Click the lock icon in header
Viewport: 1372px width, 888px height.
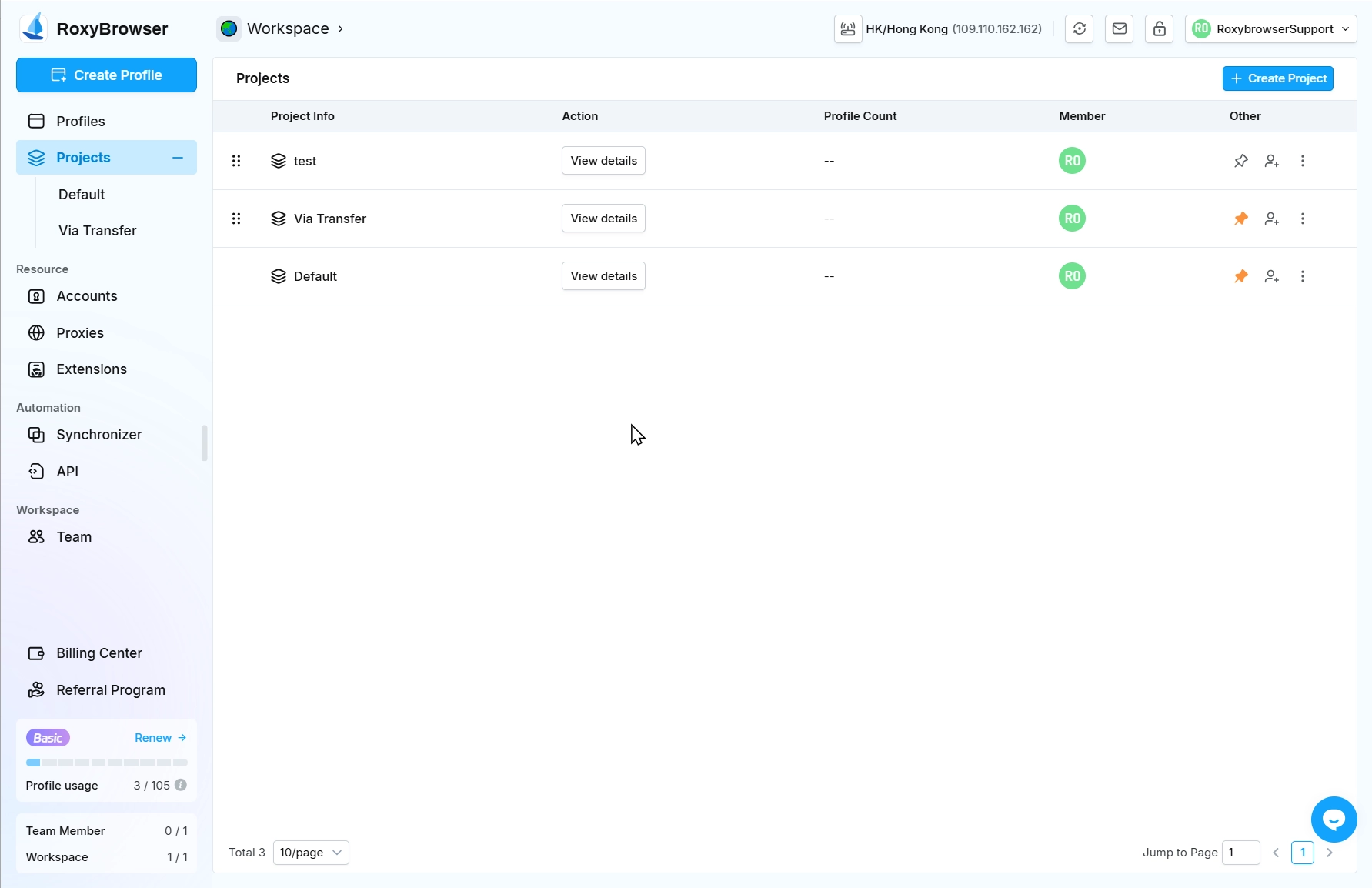click(1159, 29)
